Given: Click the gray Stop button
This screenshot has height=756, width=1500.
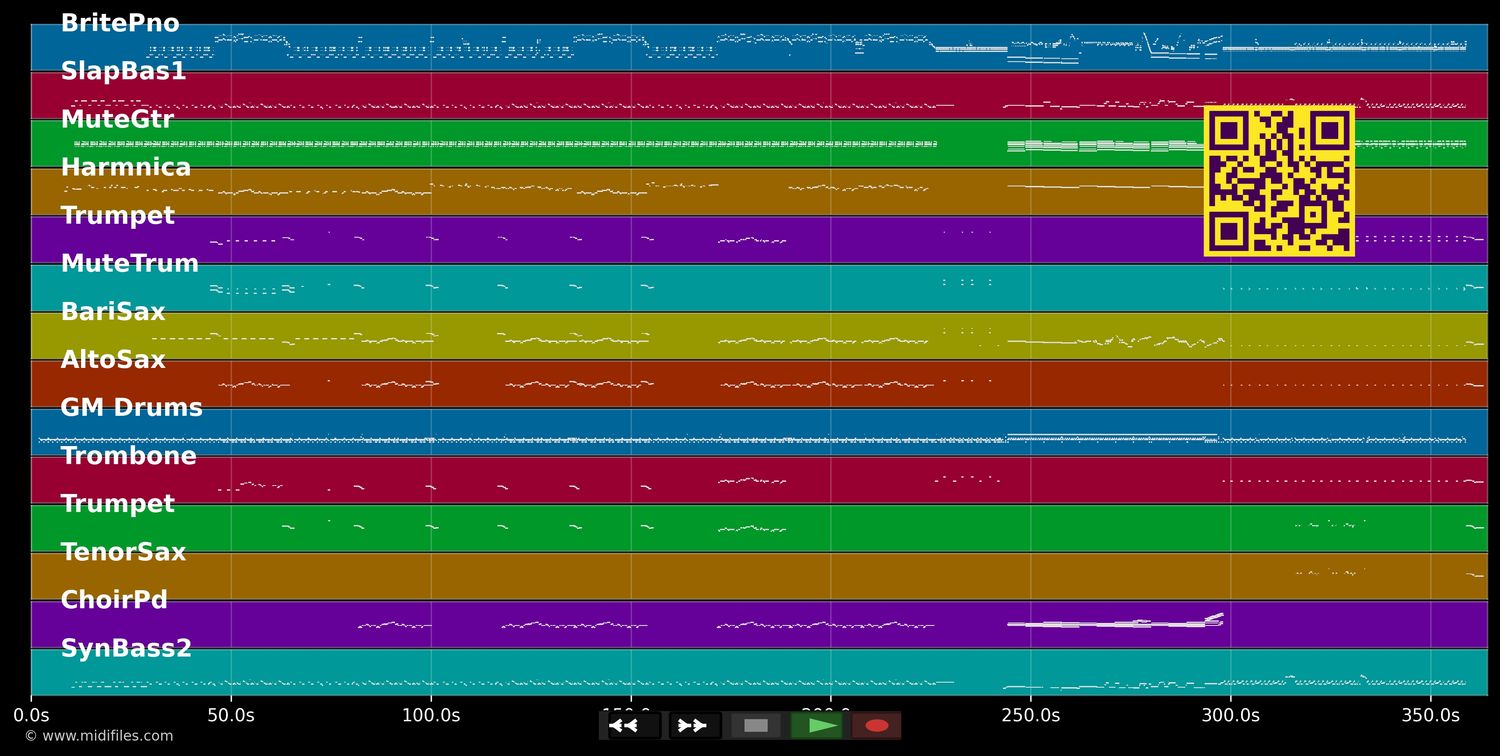Looking at the screenshot, I should click(756, 725).
